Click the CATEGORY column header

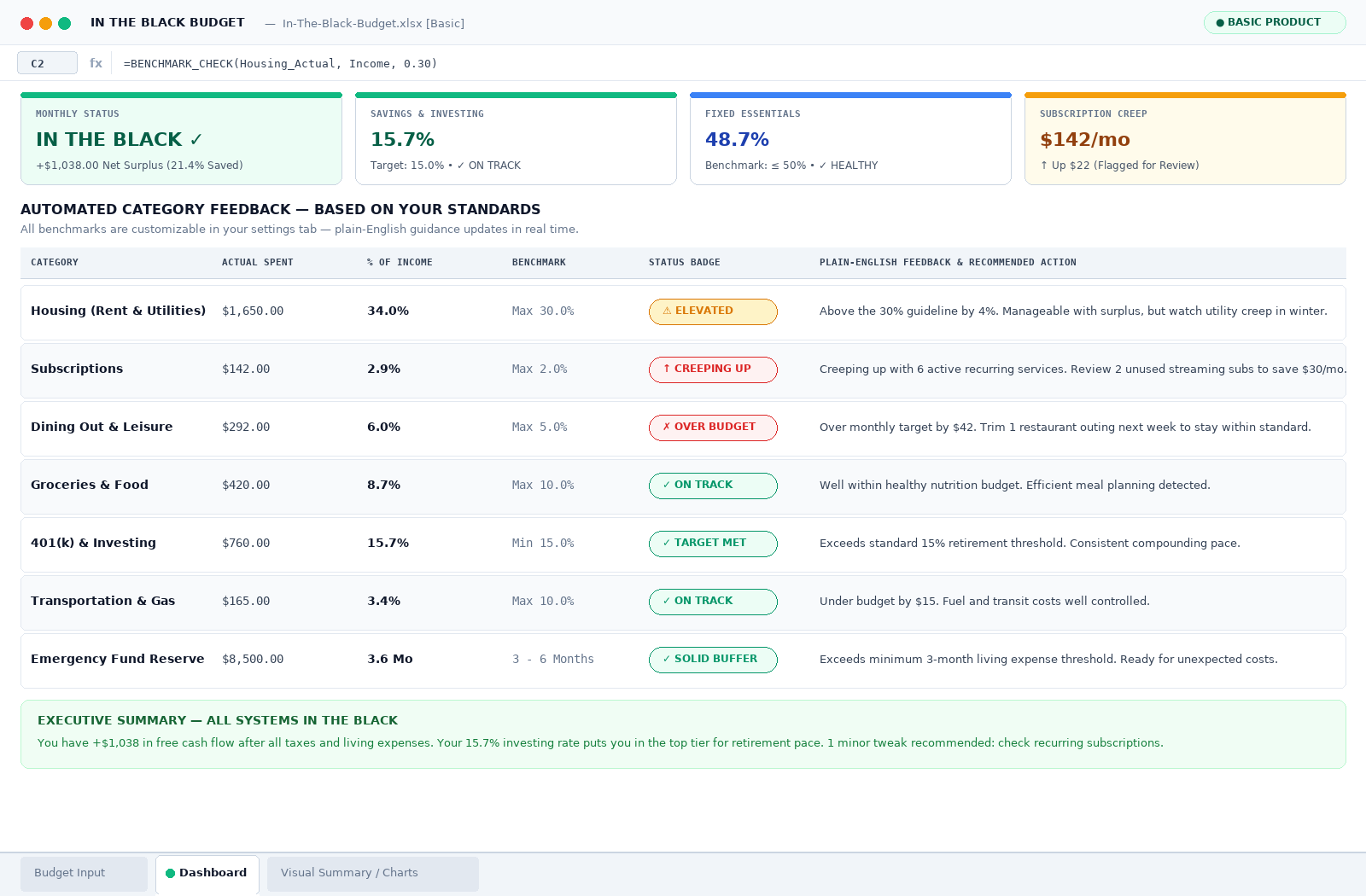tap(55, 263)
